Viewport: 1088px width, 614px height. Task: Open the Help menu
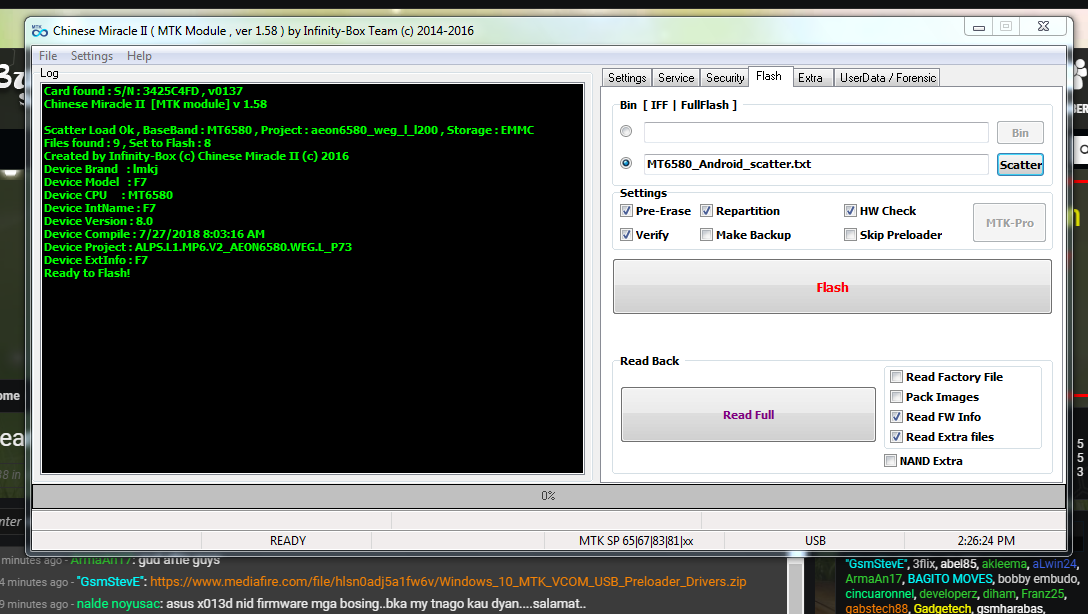[x=139, y=56]
